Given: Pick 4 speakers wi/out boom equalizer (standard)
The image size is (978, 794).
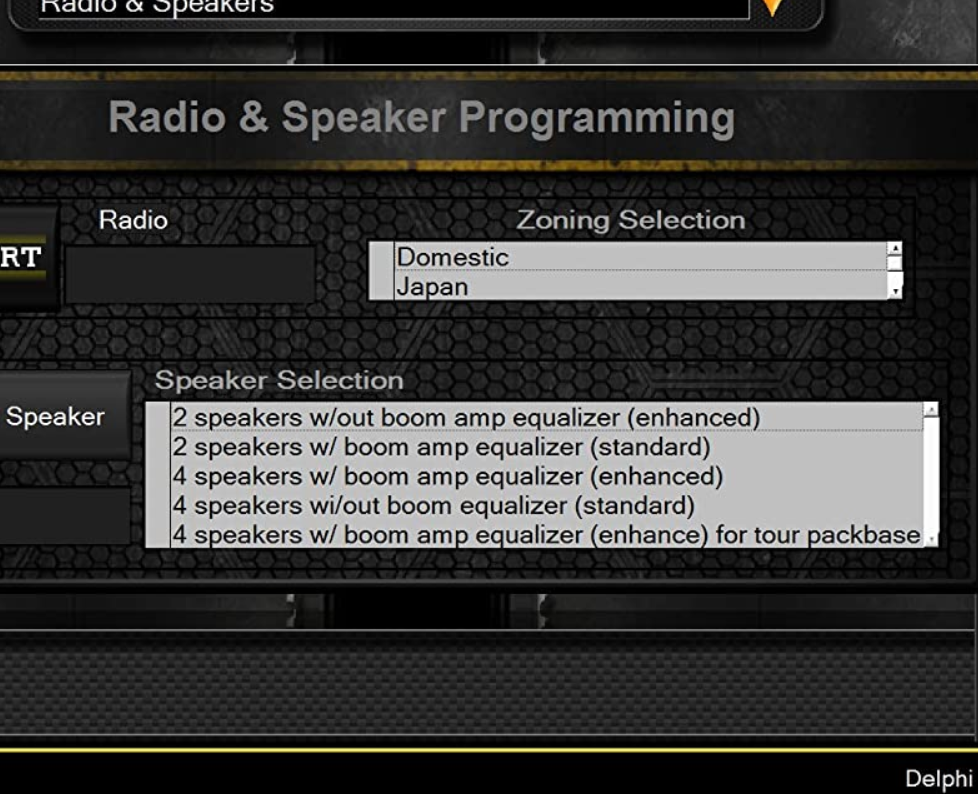Looking at the screenshot, I should pyautogui.click(x=433, y=504).
